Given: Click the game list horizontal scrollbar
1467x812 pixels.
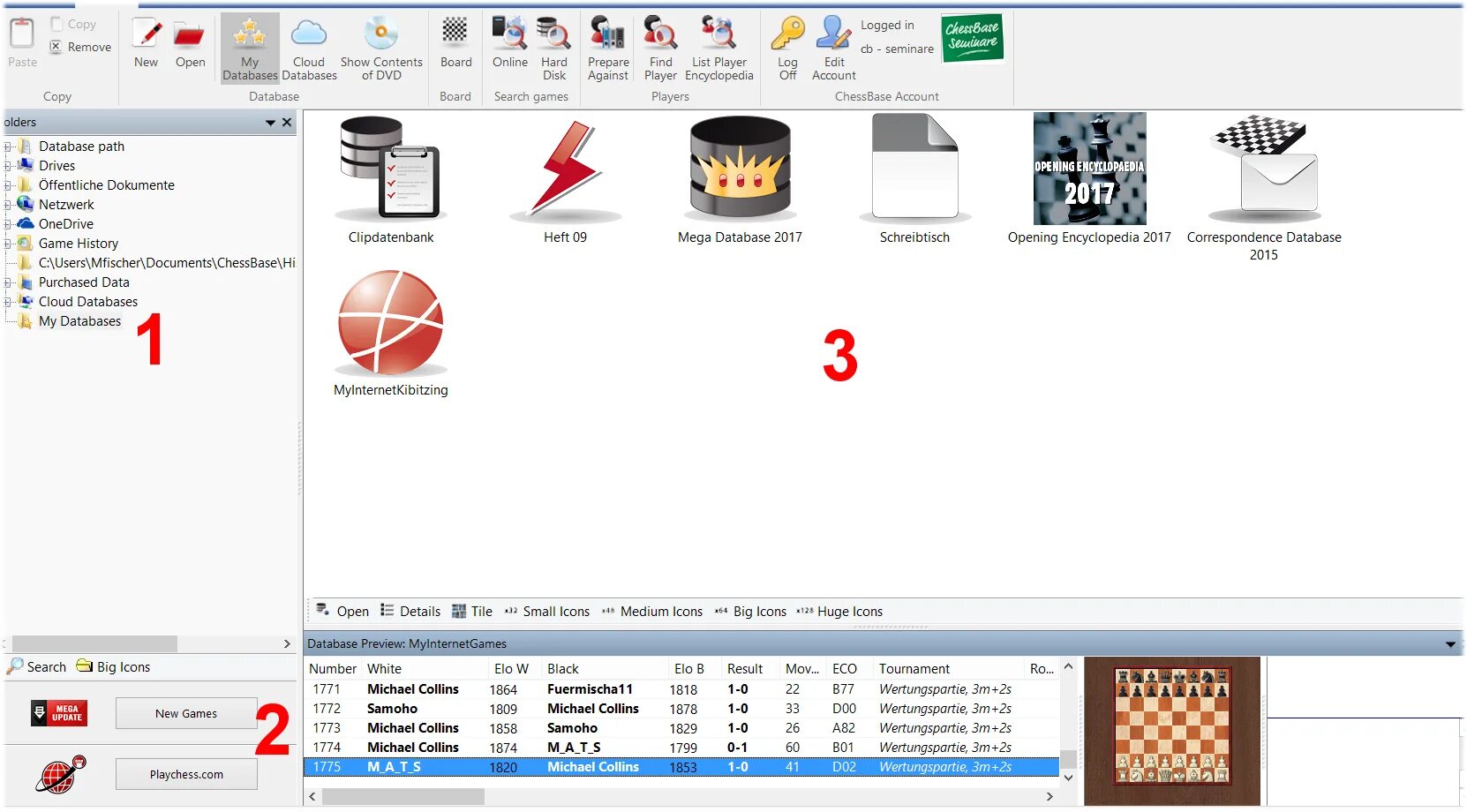Looking at the screenshot, I should click(x=403, y=796).
